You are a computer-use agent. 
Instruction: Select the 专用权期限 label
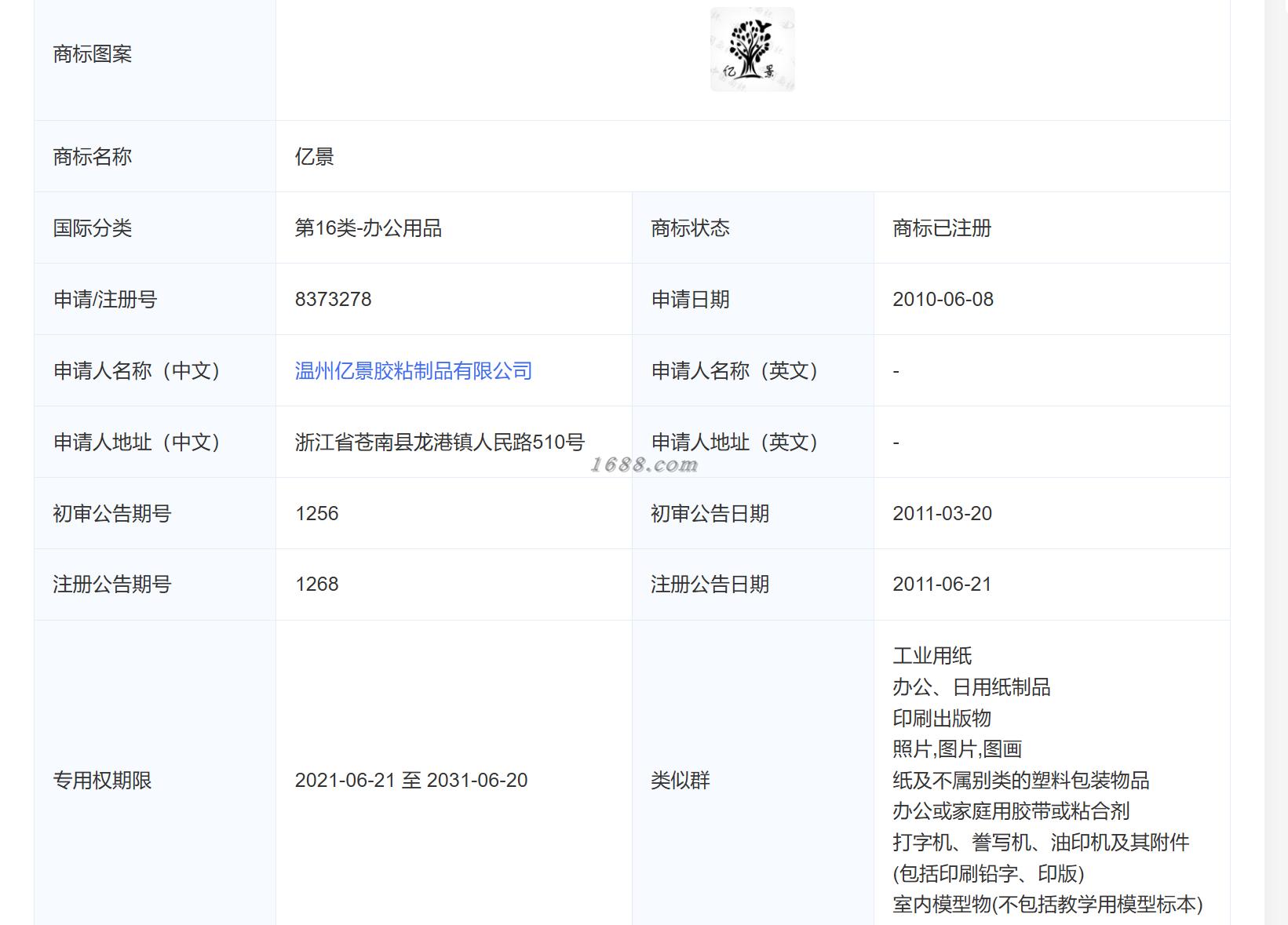102,780
